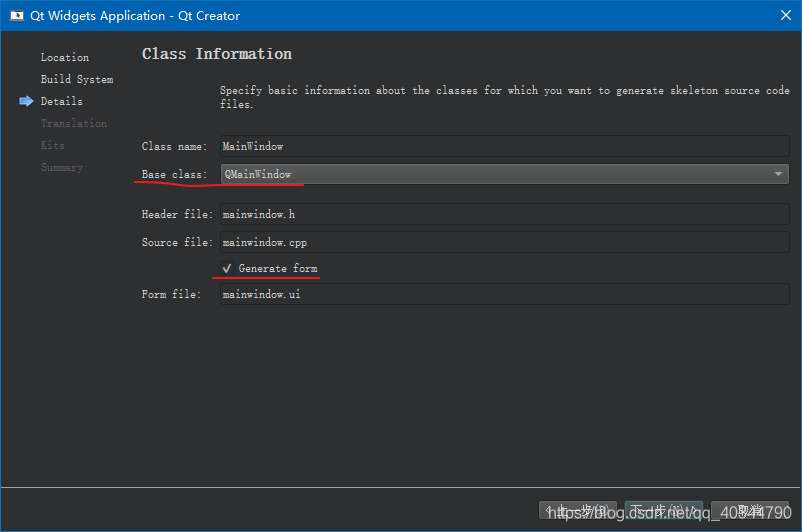
Task: Click the Header file field mainwindow.h
Action: click(x=505, y=214)
